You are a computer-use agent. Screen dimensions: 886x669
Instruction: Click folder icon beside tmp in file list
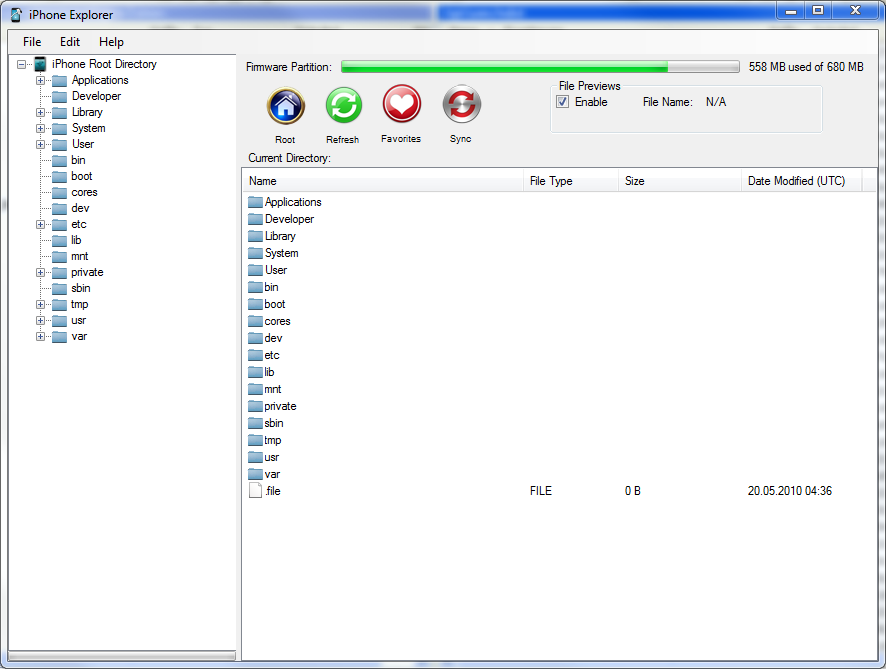coord(255,440)
